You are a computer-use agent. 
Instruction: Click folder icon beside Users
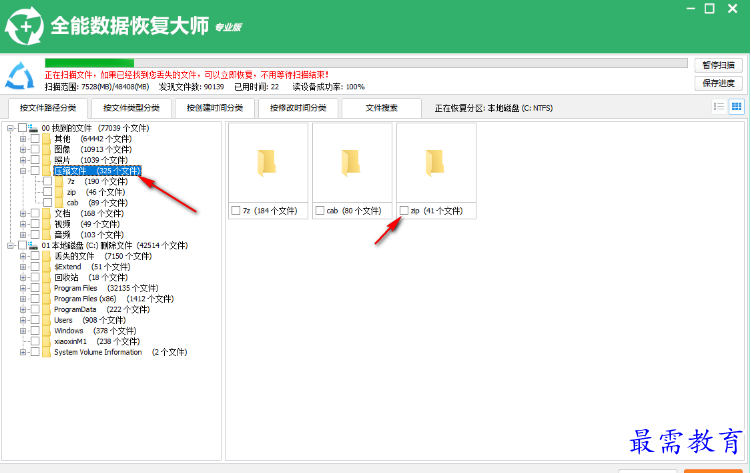click(46, 320)
